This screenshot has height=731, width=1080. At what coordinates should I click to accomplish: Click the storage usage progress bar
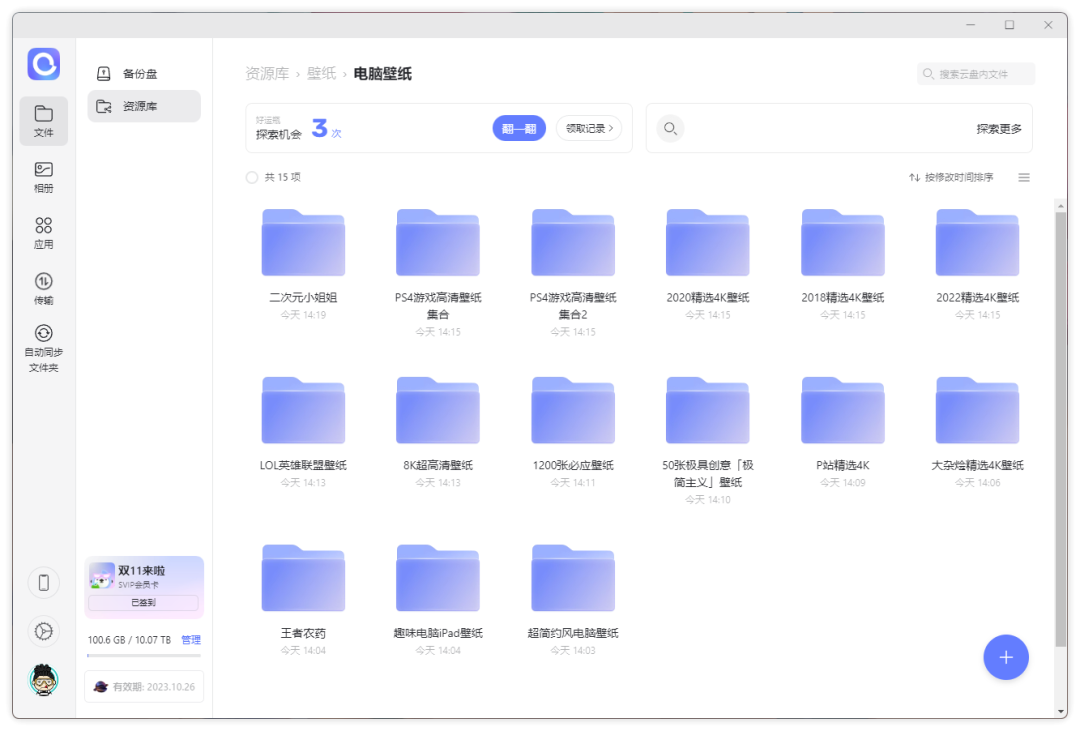coord(144,656)
